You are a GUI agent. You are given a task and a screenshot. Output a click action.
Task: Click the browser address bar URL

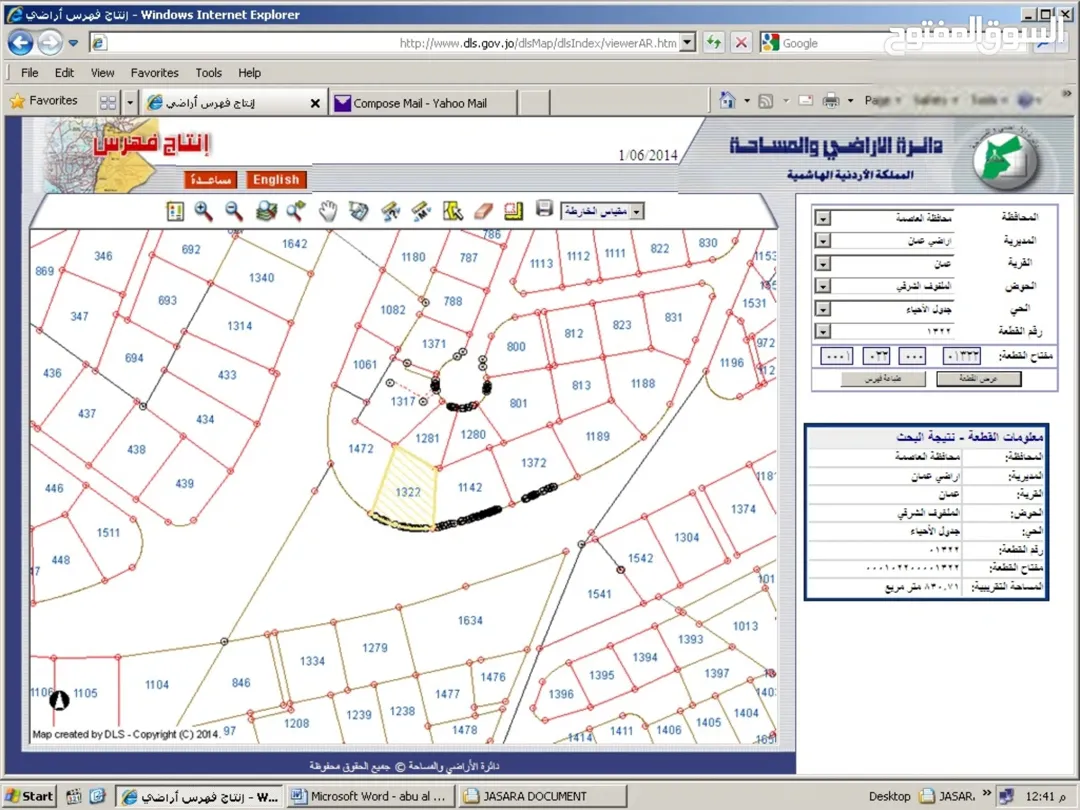[537, 43]
